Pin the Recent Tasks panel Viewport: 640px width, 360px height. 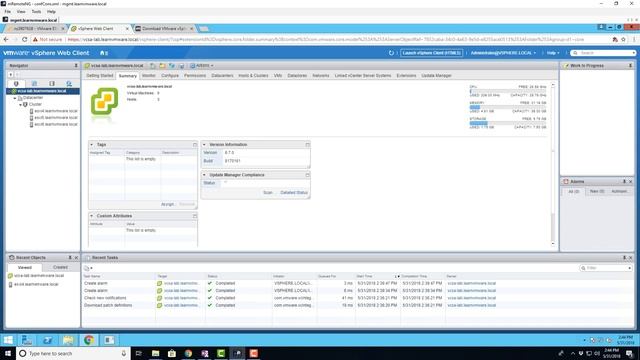pos(624,258)
